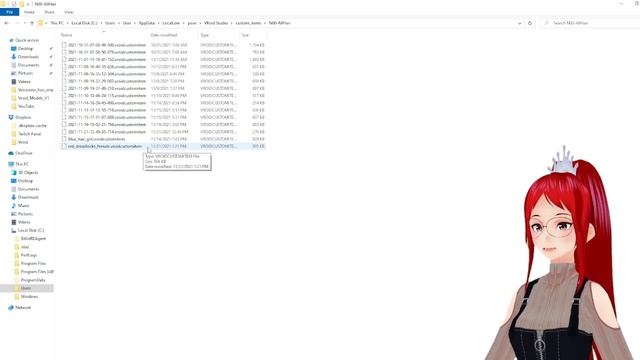
Task: Open the Program Files folder in tree
Action: tap(33, 264)
